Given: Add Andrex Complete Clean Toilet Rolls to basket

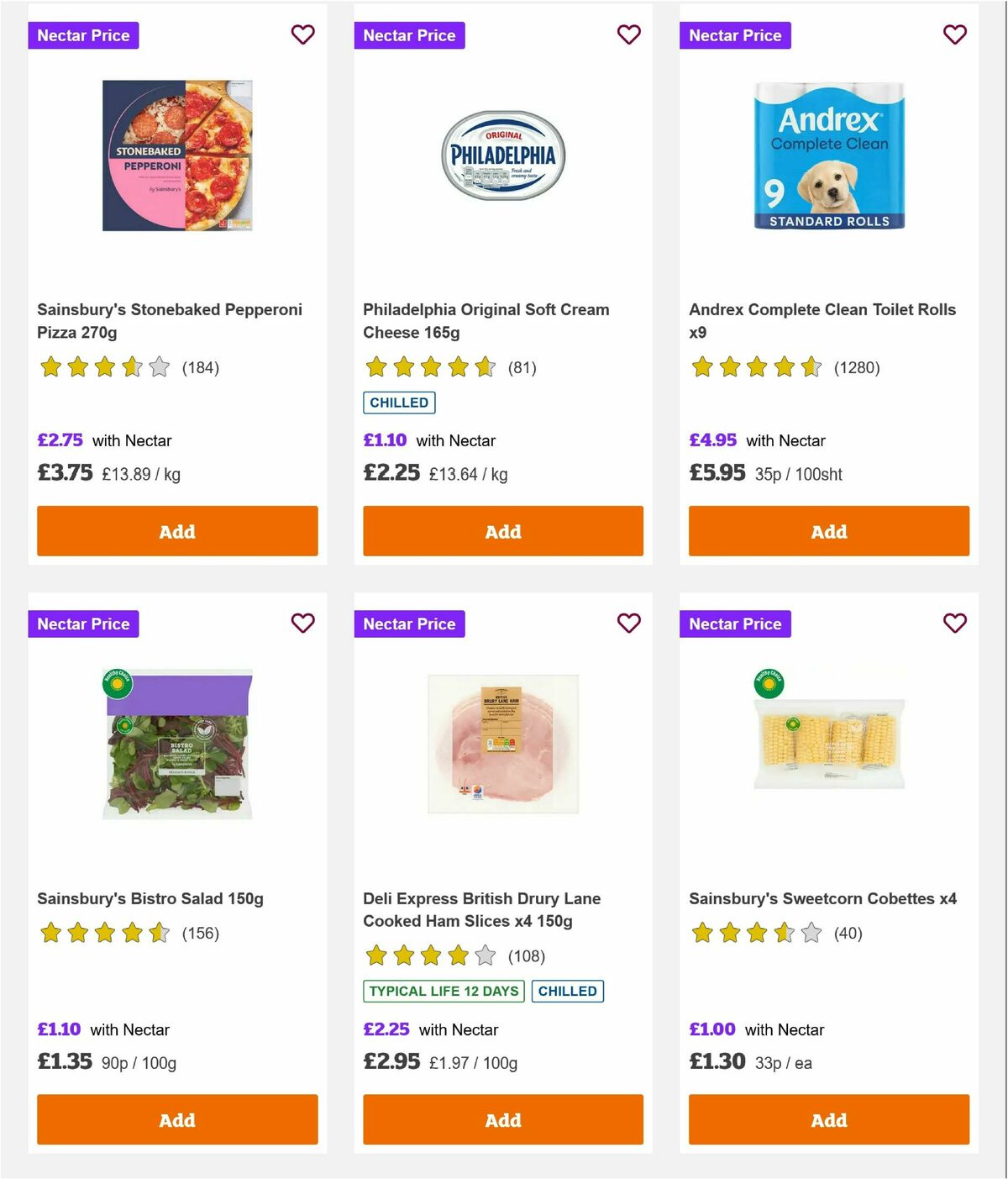Looking at the screenshot, I should [829, 531].
